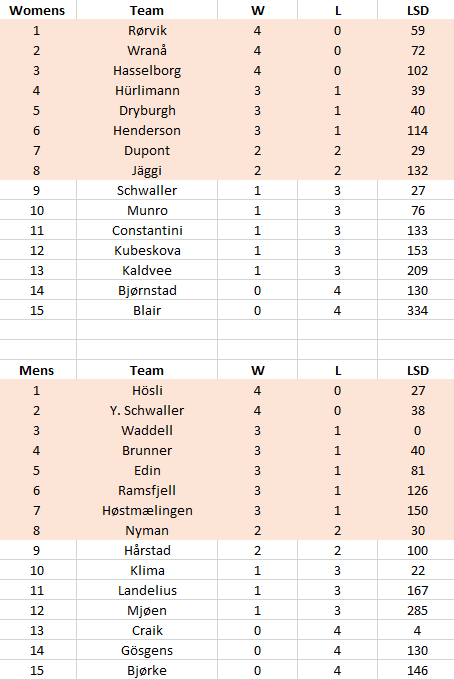Click the Nyman team cell
This screenshot has width=454, height=680.
click(147, 530)
